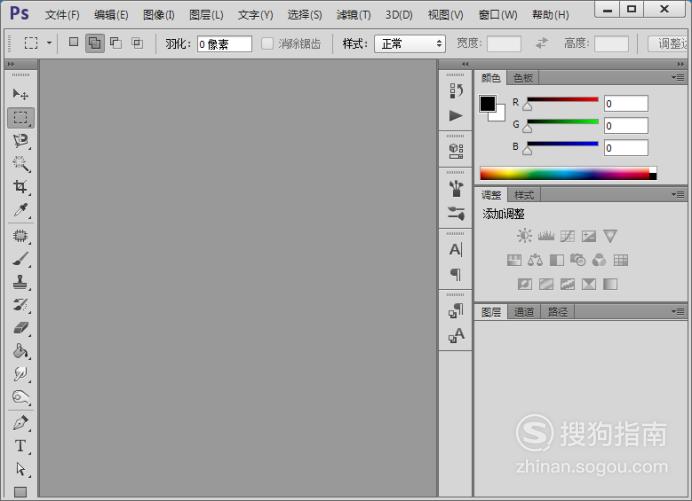Choose Subtract from Selection mode
The height and width of the screenshot is (501, 692).
tap(116, 43)
